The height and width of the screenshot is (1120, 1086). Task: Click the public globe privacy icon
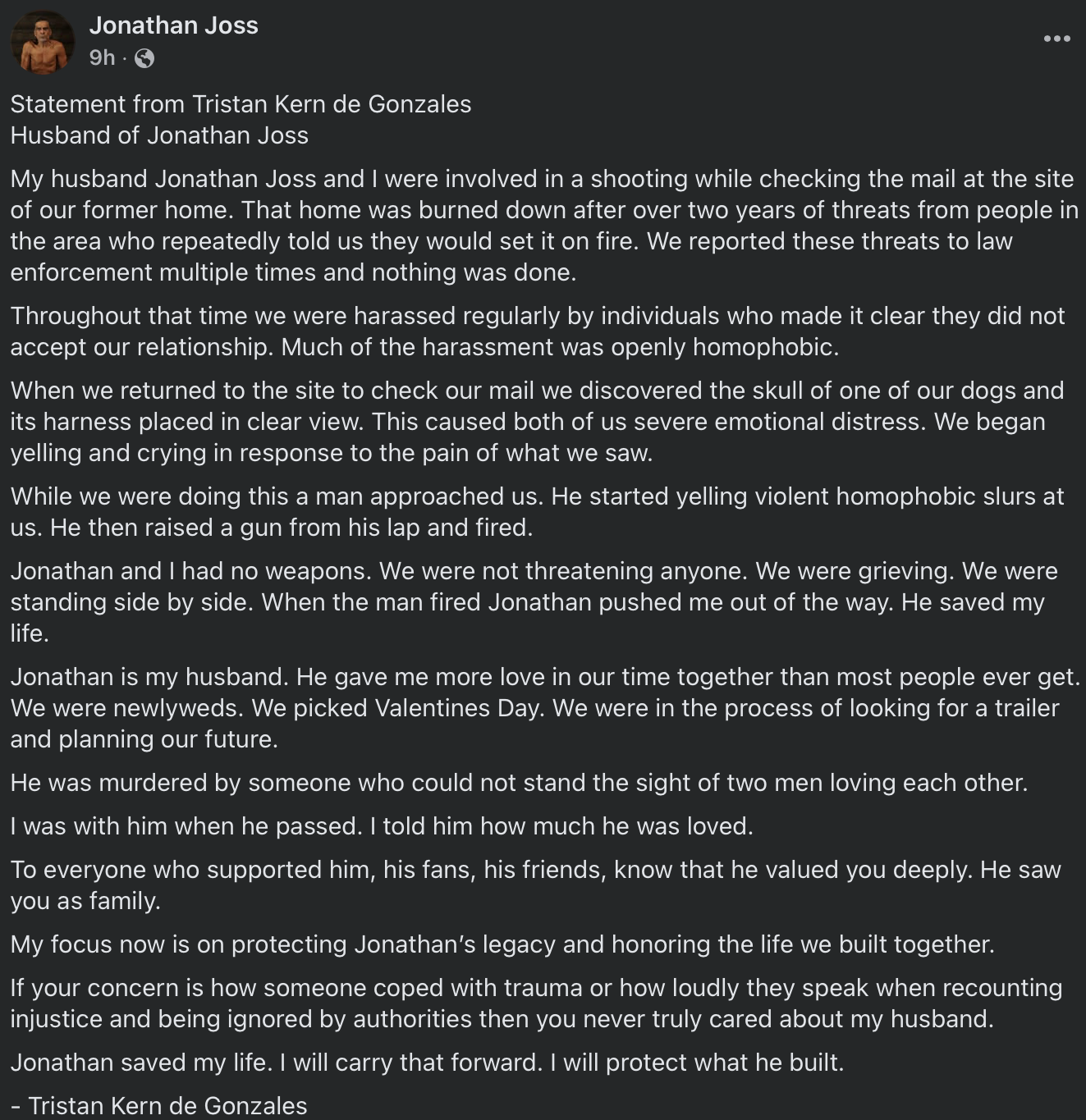coord(144,58)
